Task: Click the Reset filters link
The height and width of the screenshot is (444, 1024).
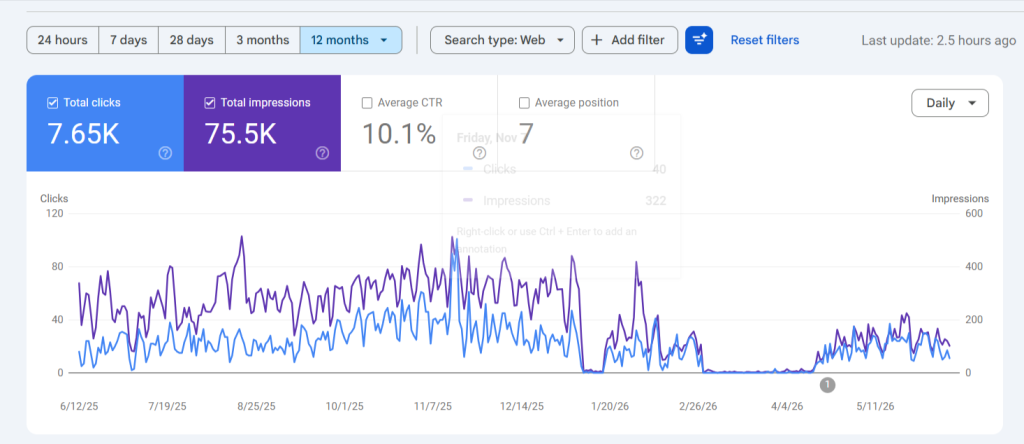Action: coord(765,40)
